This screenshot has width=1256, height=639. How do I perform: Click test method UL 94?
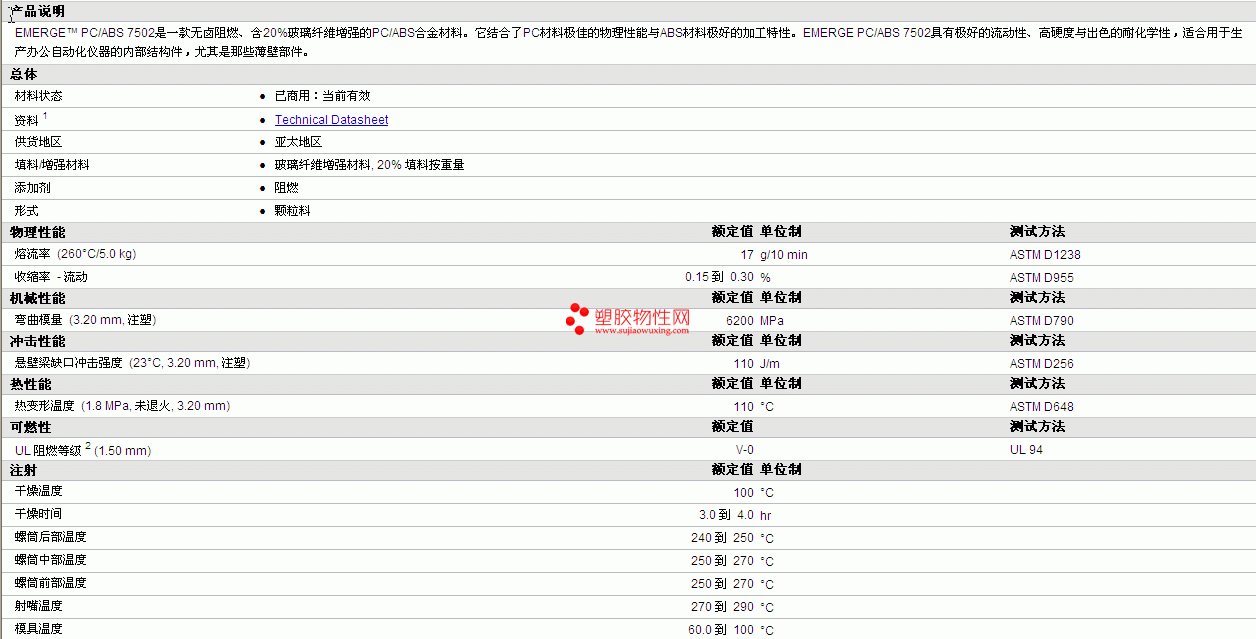(1026, 450)
